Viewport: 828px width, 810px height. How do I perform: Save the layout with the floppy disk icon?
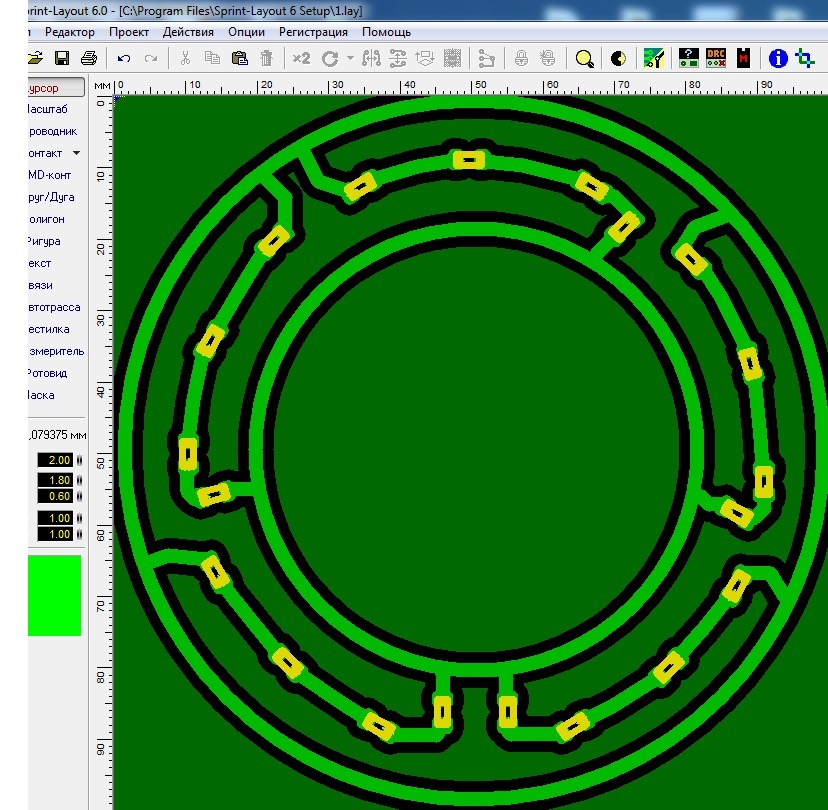[62, 58]
